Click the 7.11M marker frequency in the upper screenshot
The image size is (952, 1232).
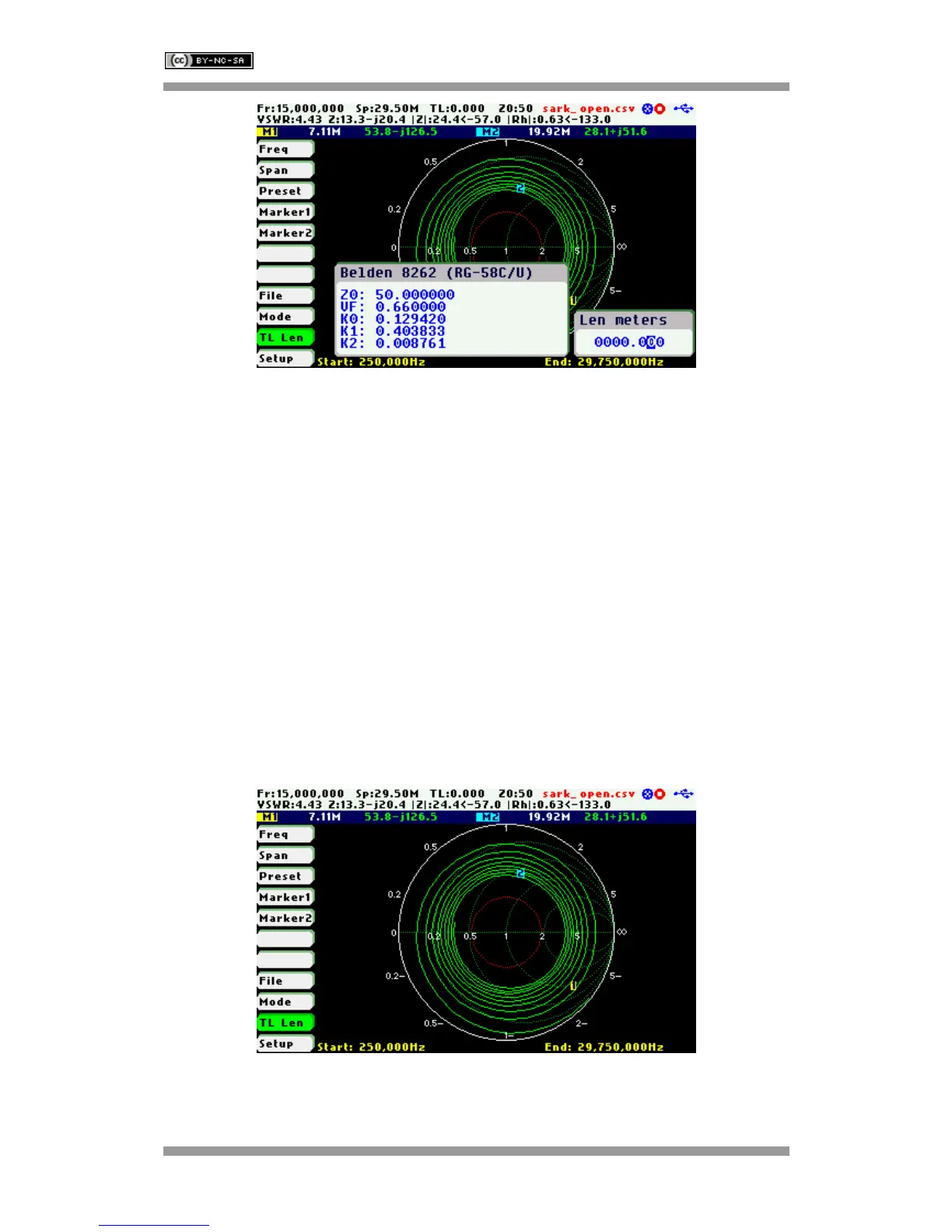pyautogui.click(x=325, y=132)
